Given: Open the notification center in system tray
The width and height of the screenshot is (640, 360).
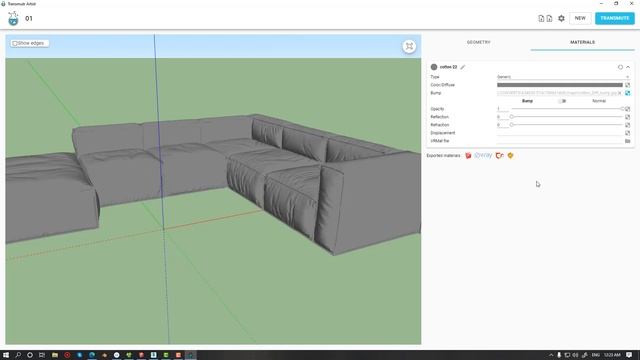Looking at the screenshot, I should coord(629,355).
